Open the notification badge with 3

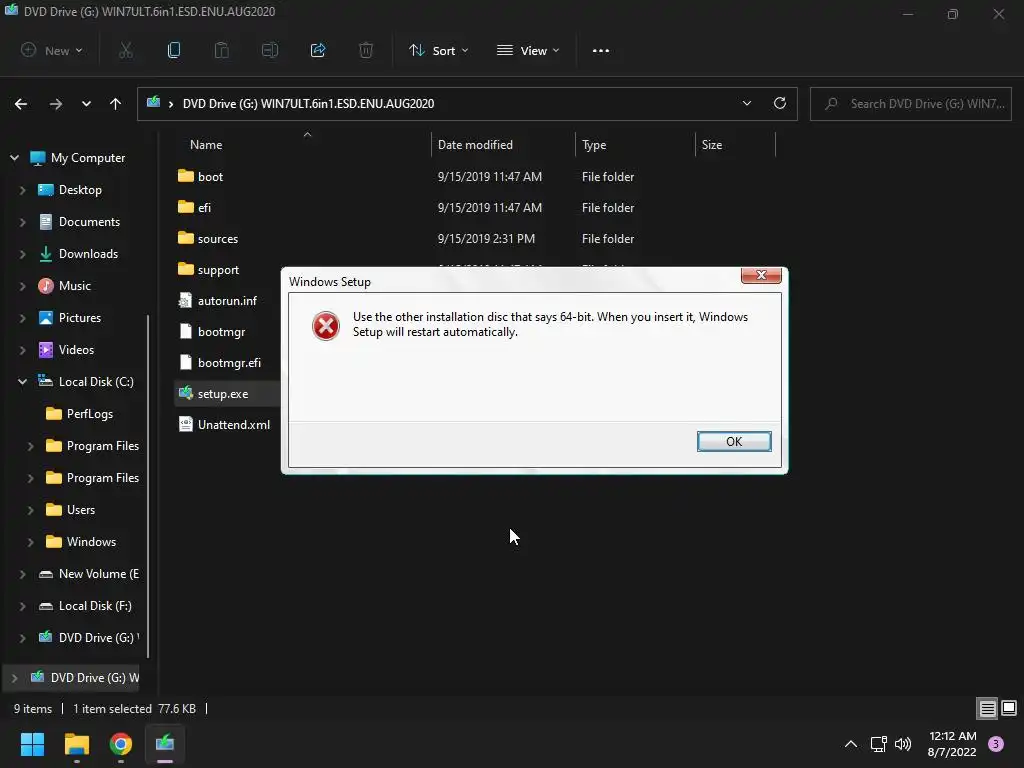pos(996,744)
